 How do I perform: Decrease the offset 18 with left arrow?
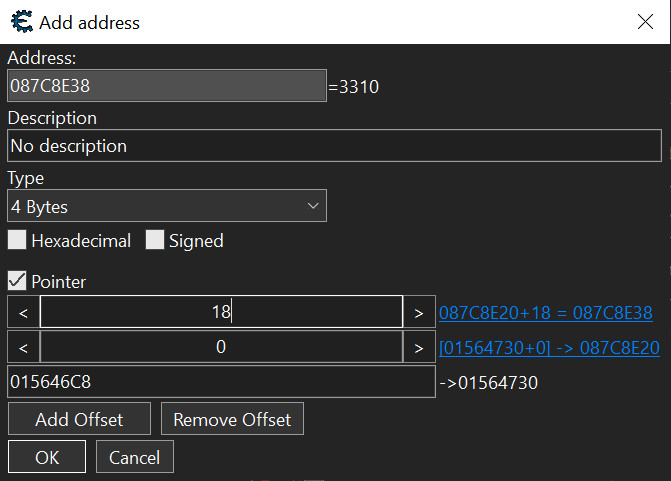coord(22,312)
